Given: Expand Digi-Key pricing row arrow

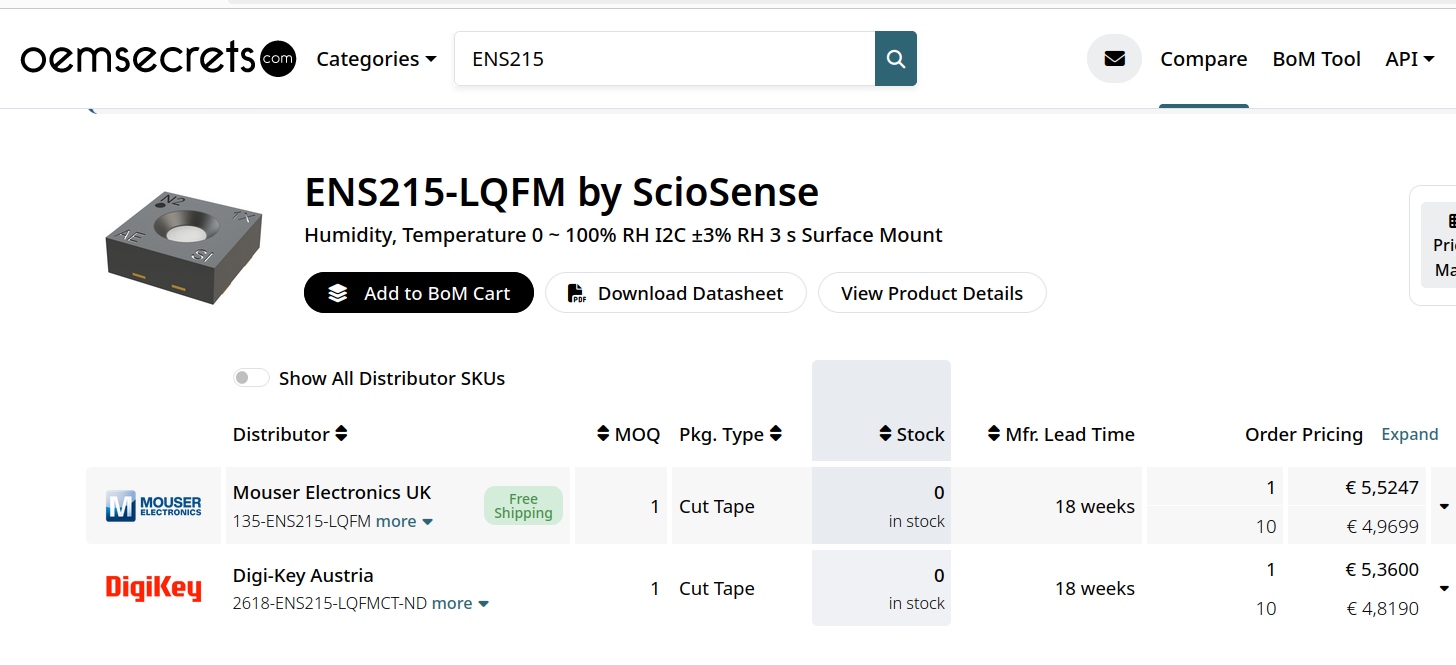Looking at the screenshot, I should [1444, 588].
